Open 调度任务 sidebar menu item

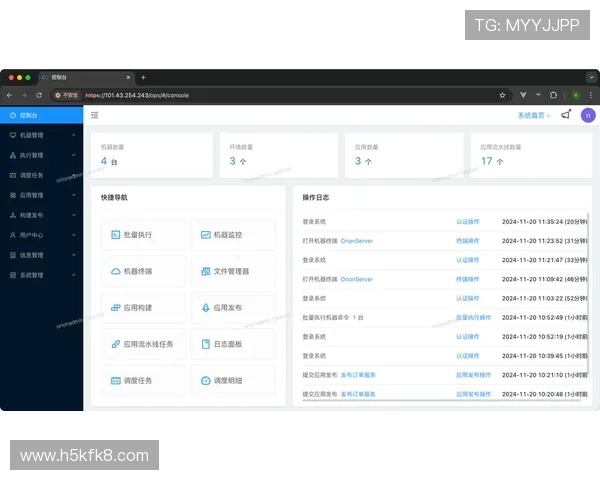click(x=42, y=175)
